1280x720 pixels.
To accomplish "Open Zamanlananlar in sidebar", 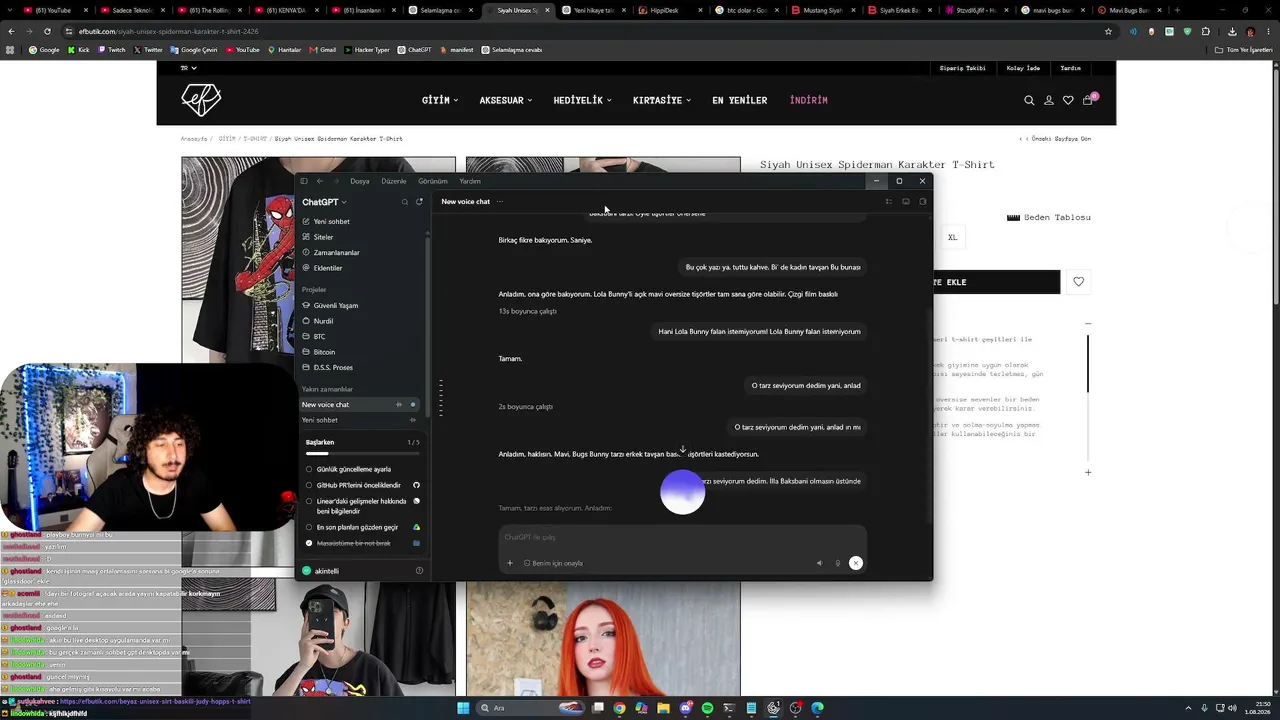I will [337, 253].
